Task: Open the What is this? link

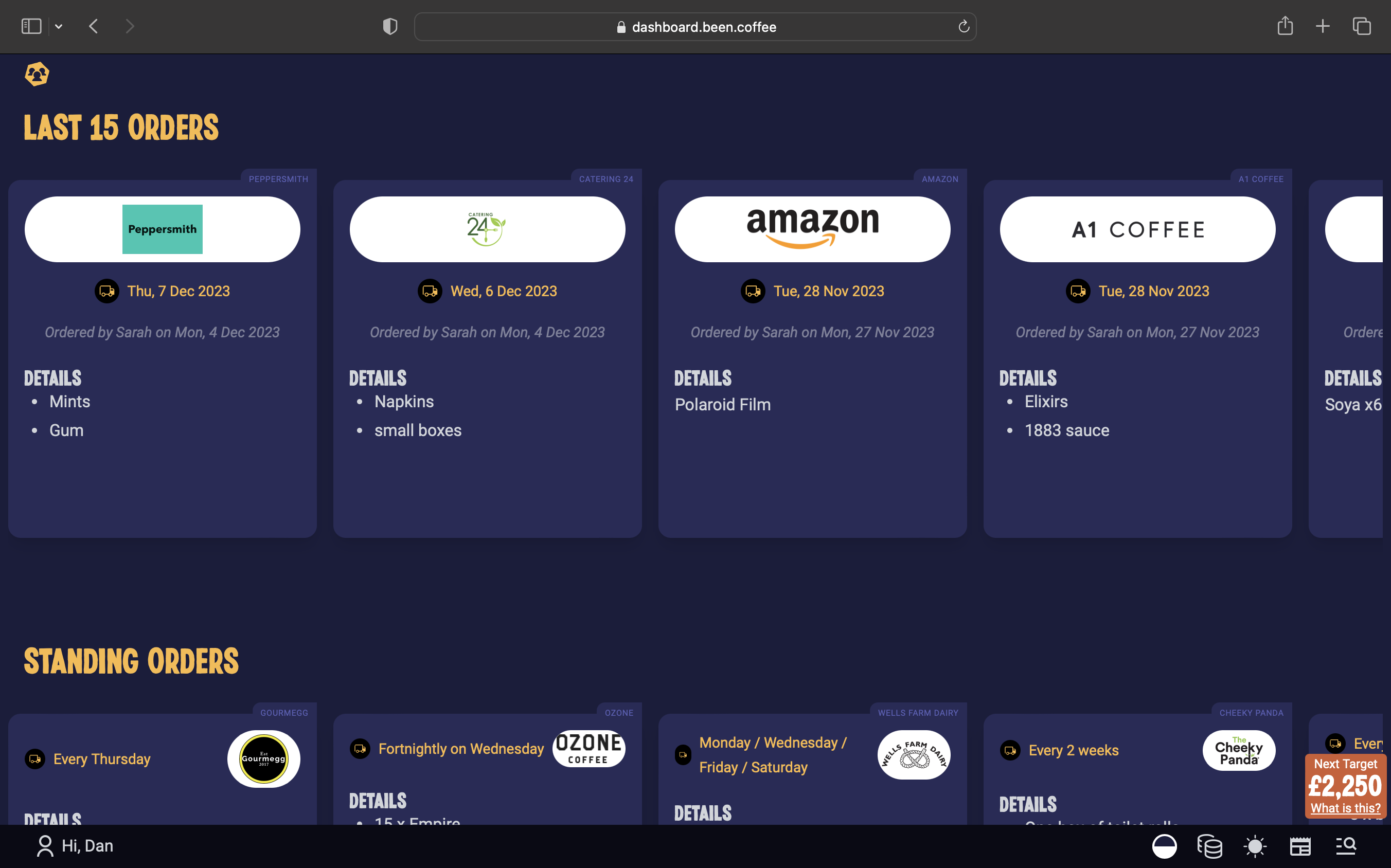Action: [x=1346, y=808]
